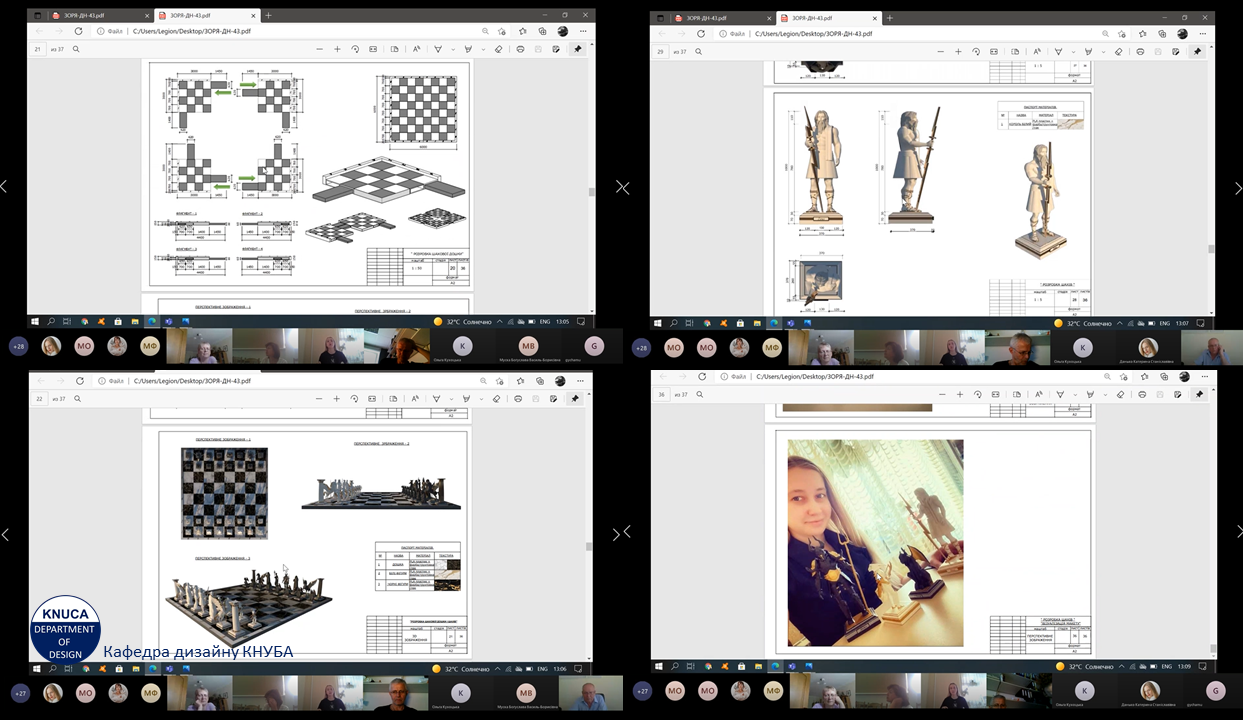This screenshot has width=1243, height=720.
Task: Rotate the PDF in the page 21 window
Action: point(355,49)
